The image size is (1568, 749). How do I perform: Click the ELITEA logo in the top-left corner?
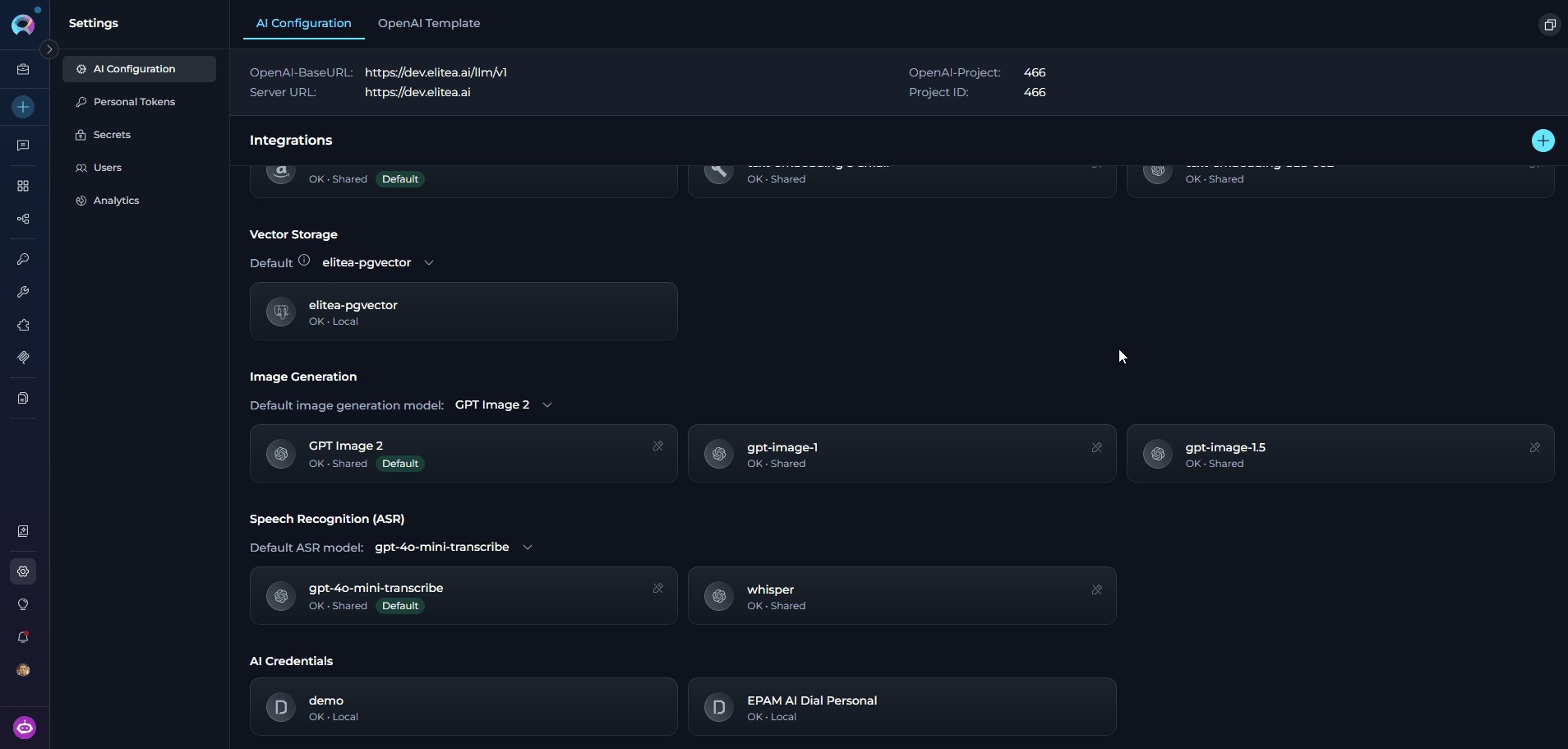pos(23,24)
